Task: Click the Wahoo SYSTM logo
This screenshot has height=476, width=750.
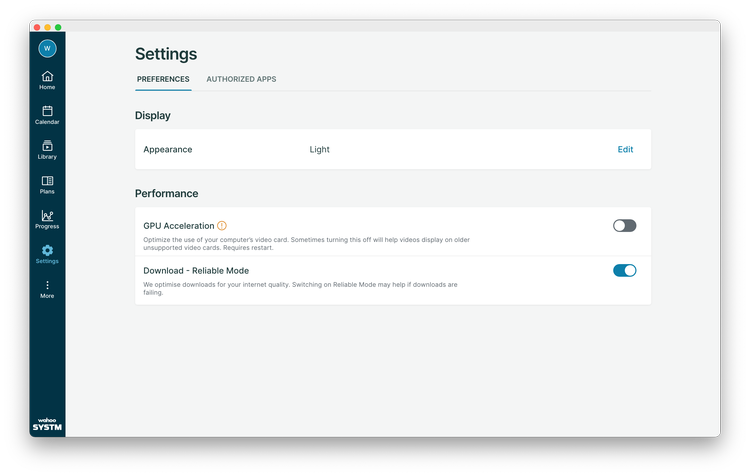Action: click(47, 424)
